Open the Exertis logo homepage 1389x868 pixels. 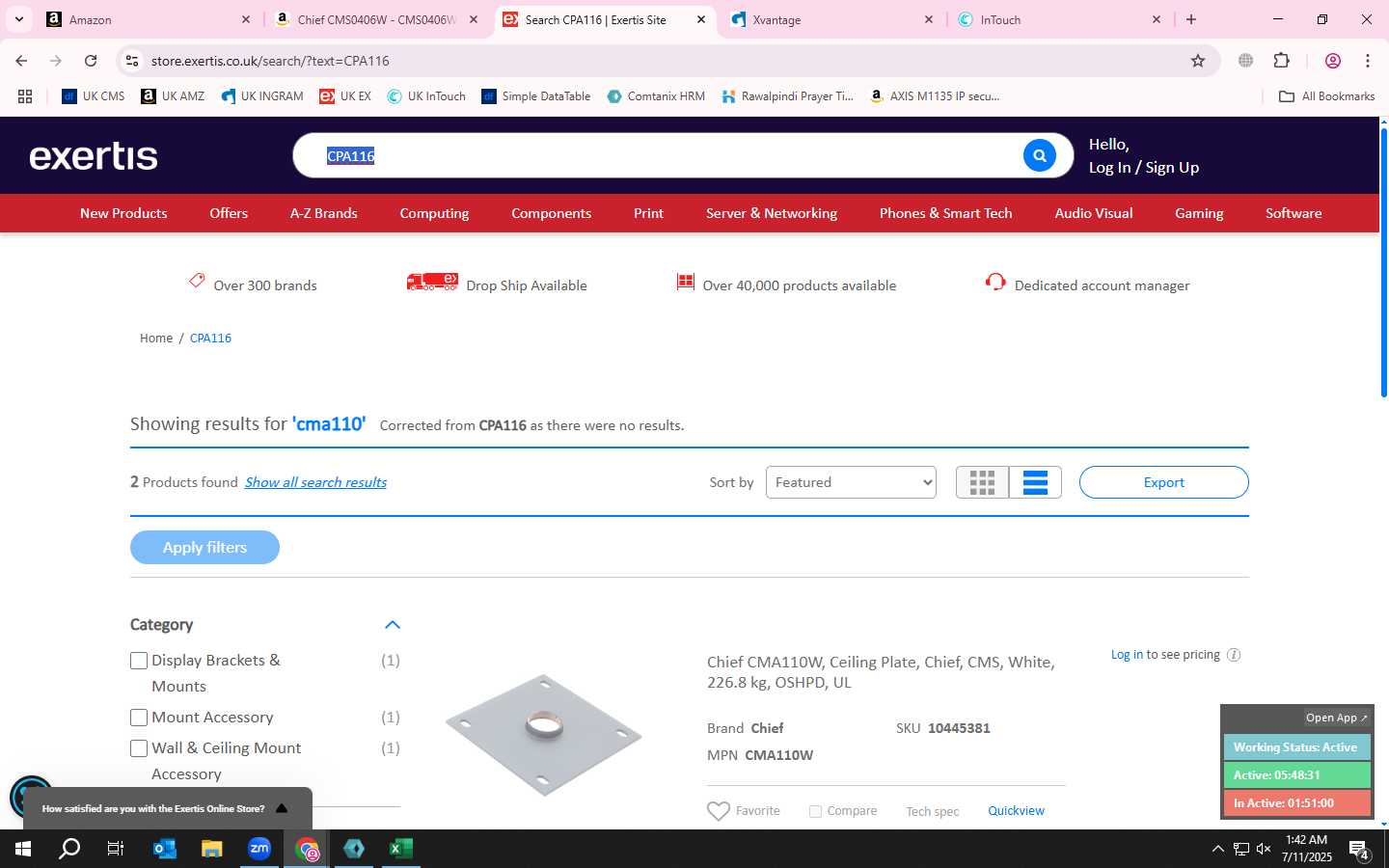click(x=94, y=156)
